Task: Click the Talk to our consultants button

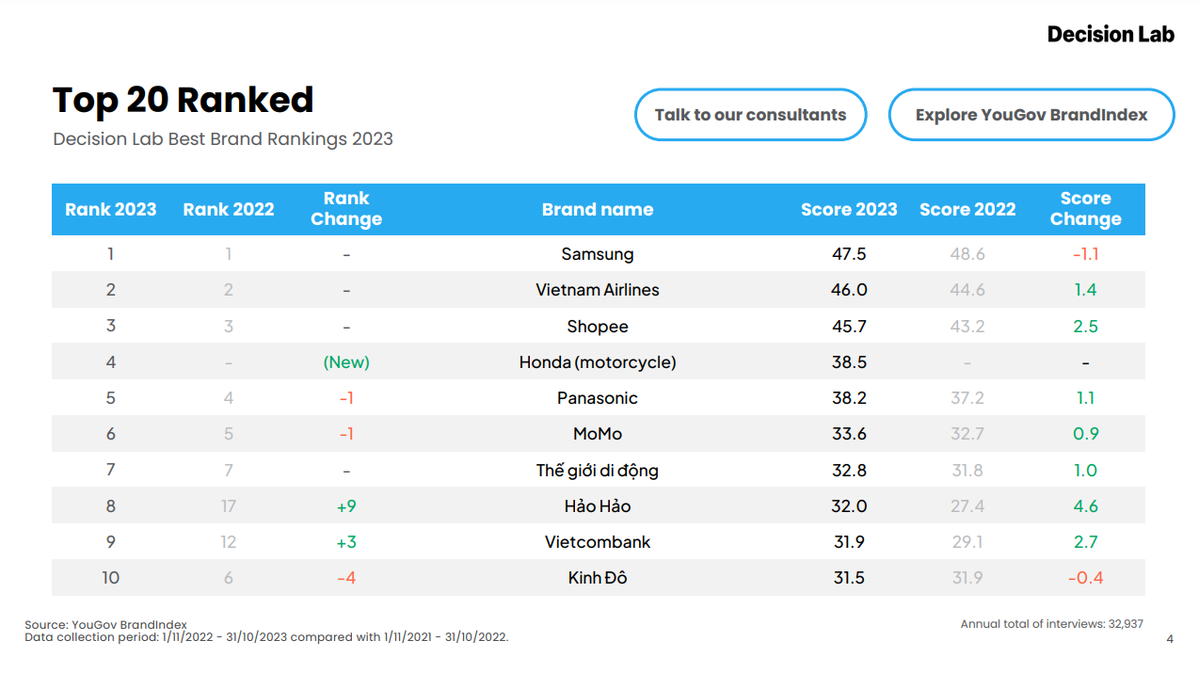Action: (x=750, y=115)
